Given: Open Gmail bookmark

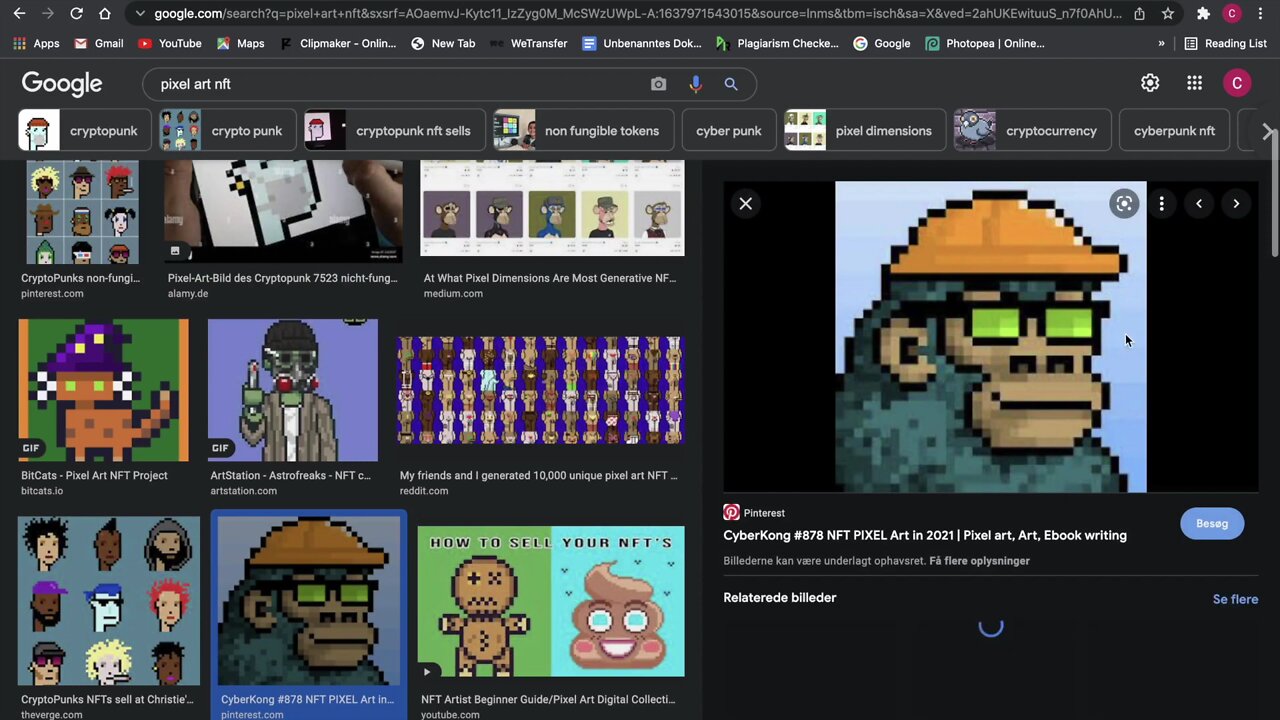Looking at the screenshot, I should click(98, 44).
